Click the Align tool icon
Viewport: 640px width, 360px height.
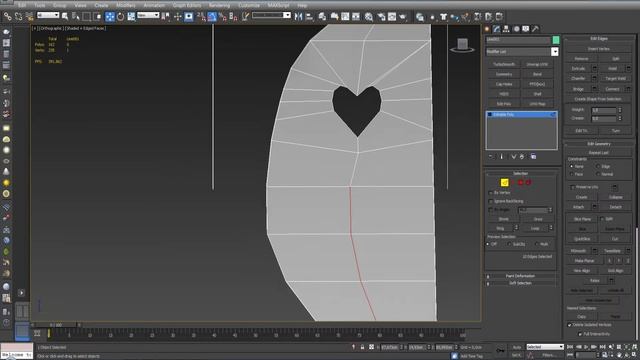coord(309,16)
